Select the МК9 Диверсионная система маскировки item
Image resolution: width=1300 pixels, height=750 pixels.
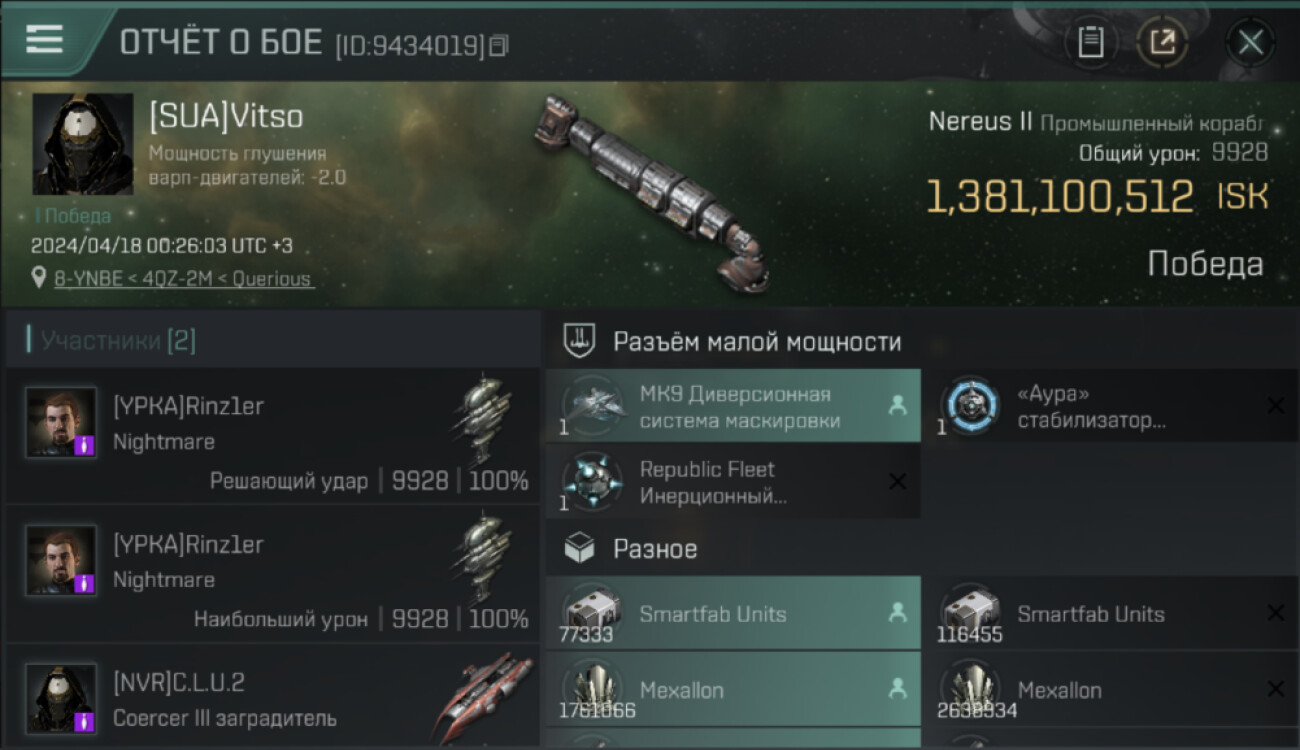733,407
